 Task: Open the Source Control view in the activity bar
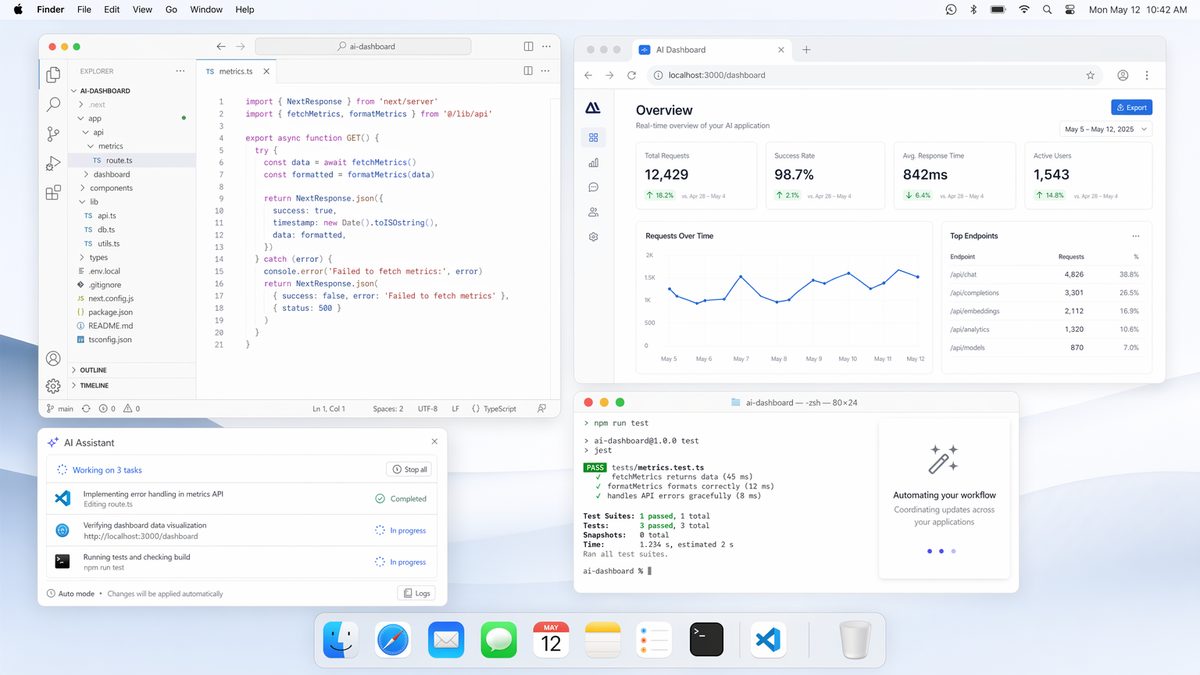[x=53, y=133]
